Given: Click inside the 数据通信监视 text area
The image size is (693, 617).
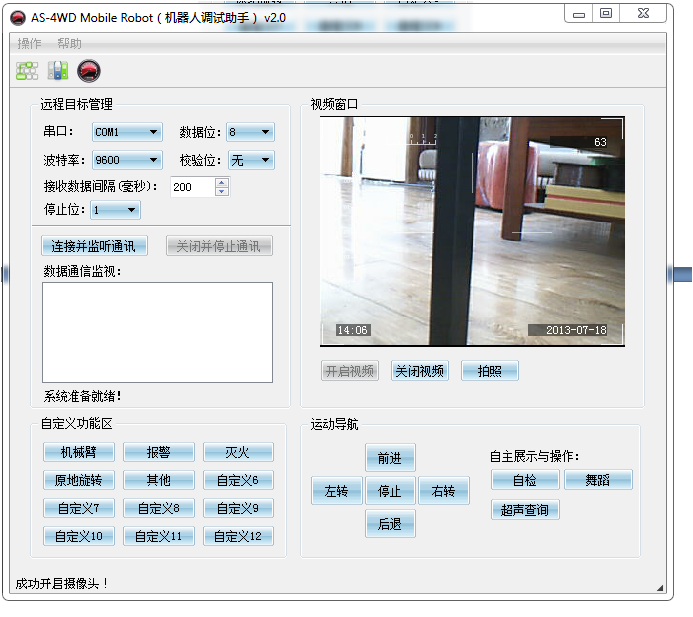Looking at the screenshot, I should coord(157,332).
